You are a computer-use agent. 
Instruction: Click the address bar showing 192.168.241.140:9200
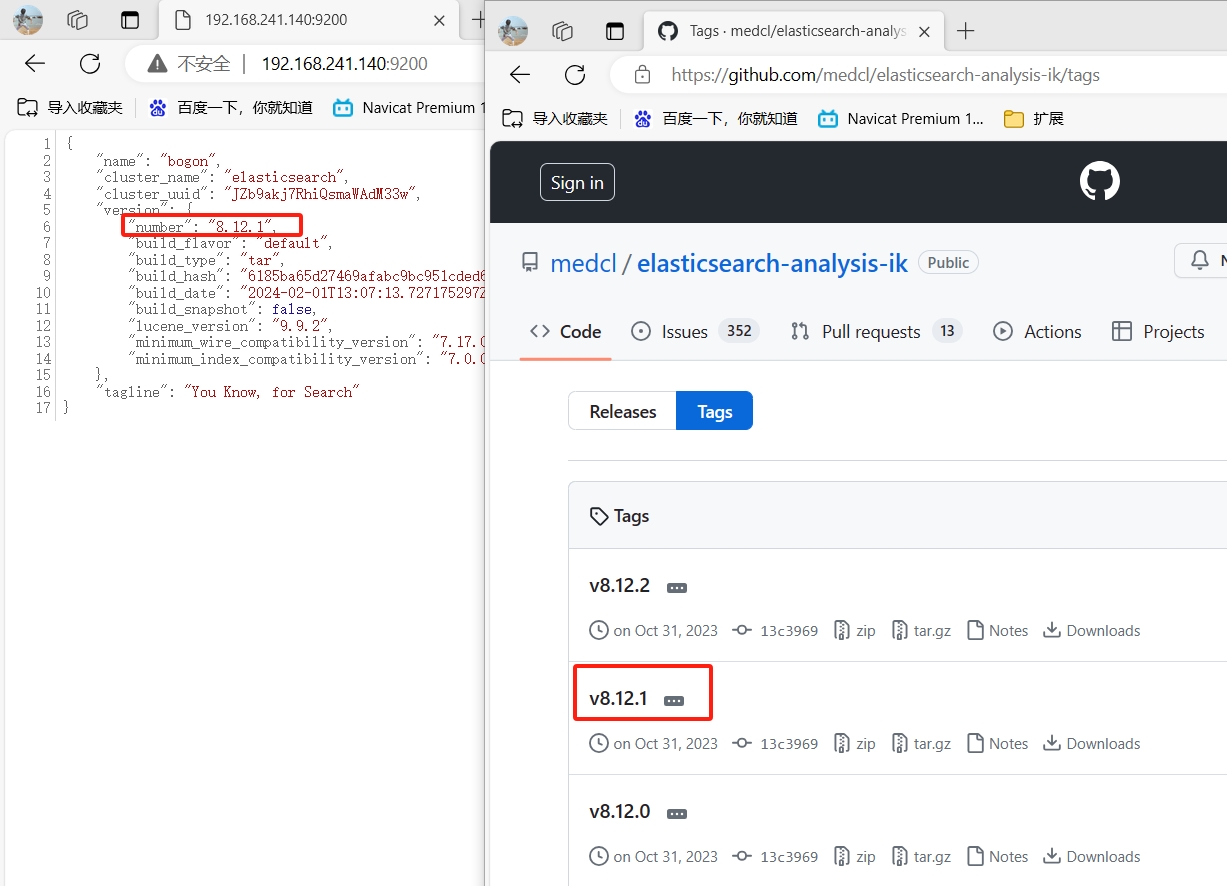(x=344, y=64)
